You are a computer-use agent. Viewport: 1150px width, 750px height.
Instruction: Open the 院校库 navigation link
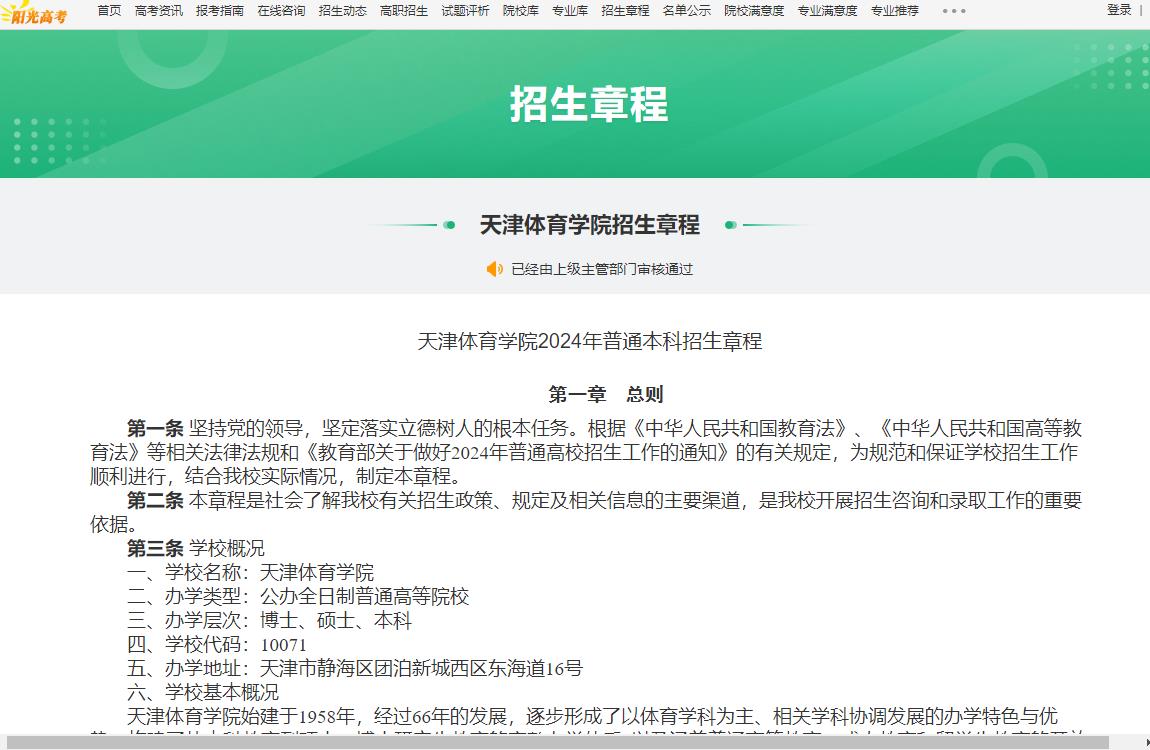(521, 10)
